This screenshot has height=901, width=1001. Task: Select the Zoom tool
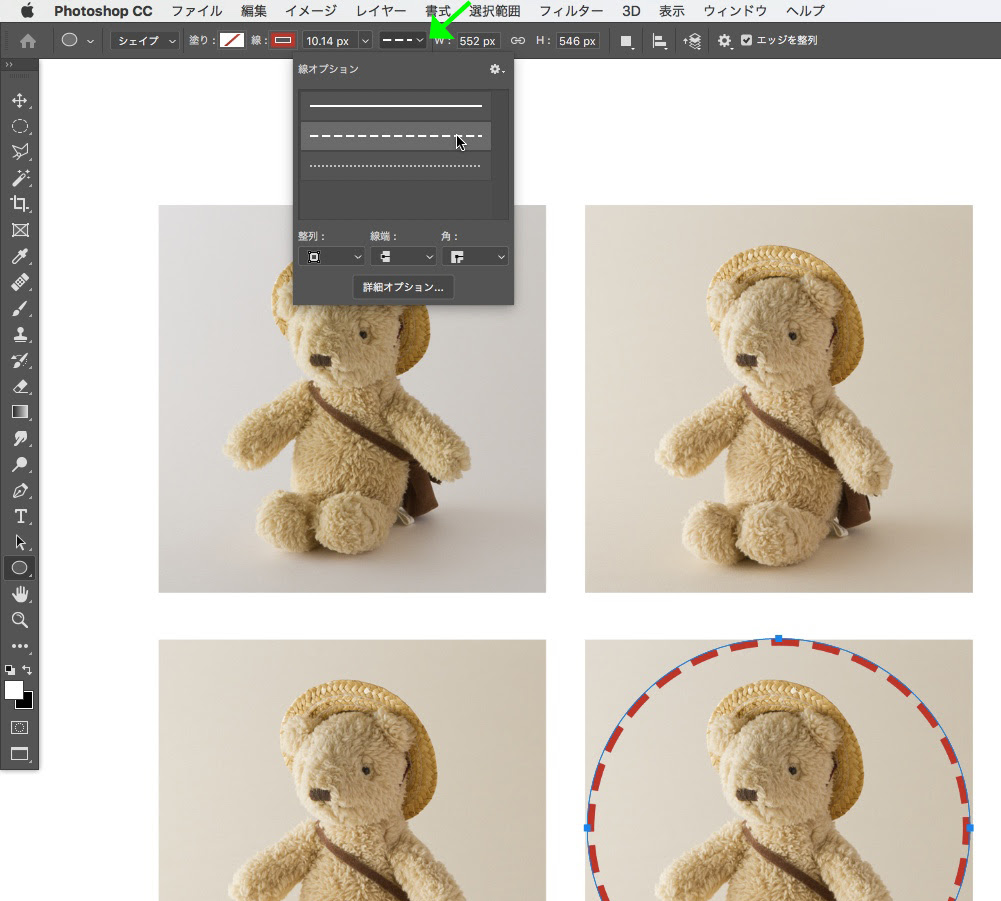[20, 619]
